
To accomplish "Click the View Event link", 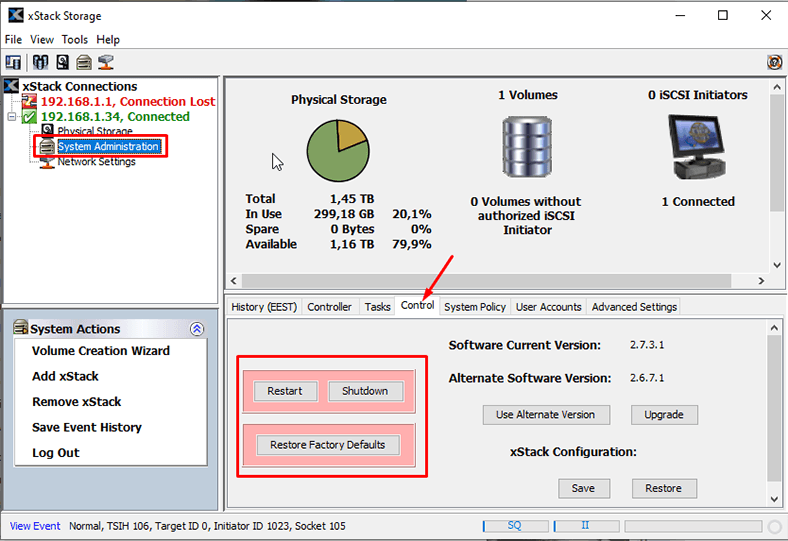I will pyautogui.click(x=35, y=526).
